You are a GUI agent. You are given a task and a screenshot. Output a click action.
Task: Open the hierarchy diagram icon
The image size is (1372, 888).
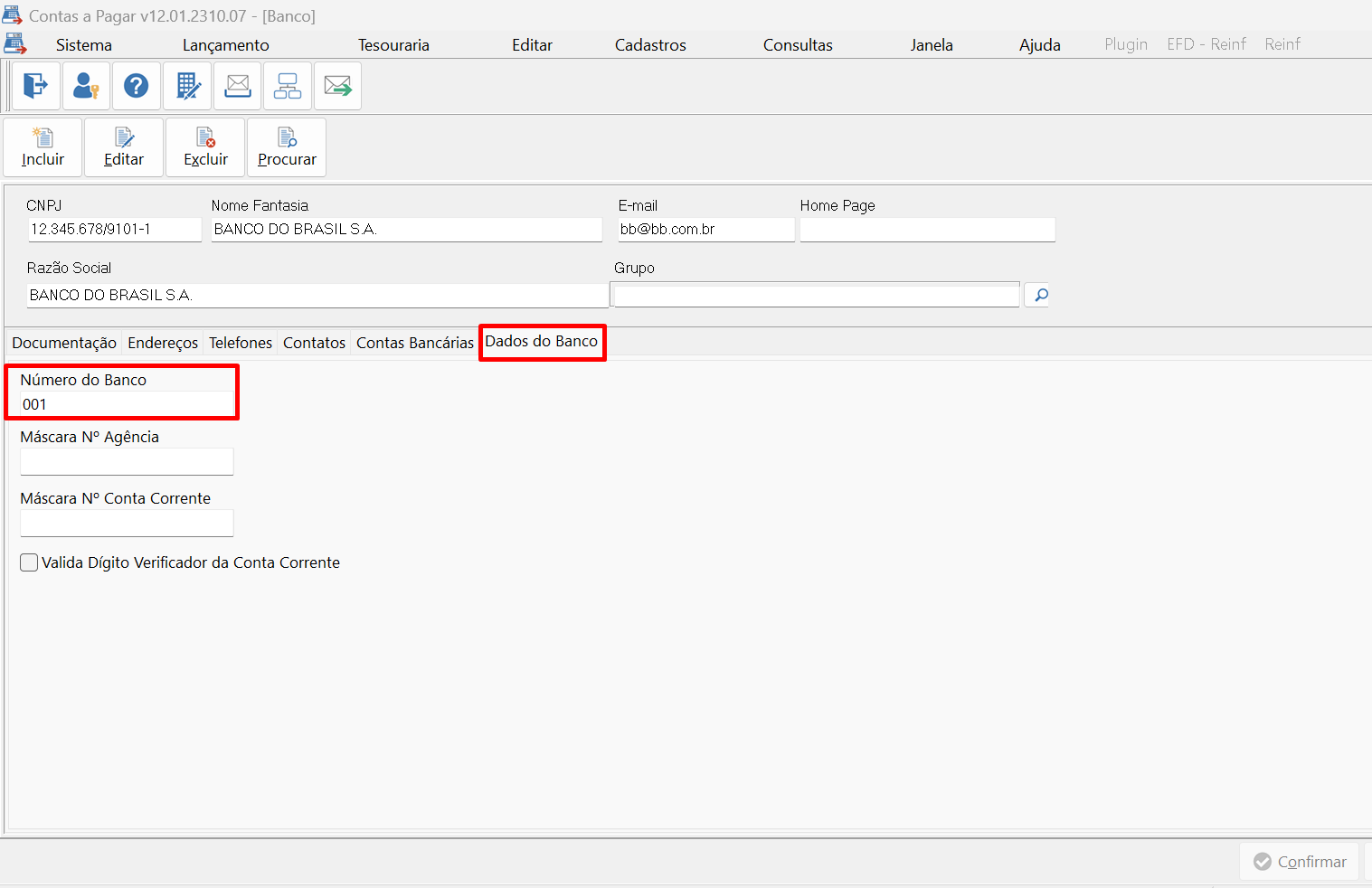(288, 86)
